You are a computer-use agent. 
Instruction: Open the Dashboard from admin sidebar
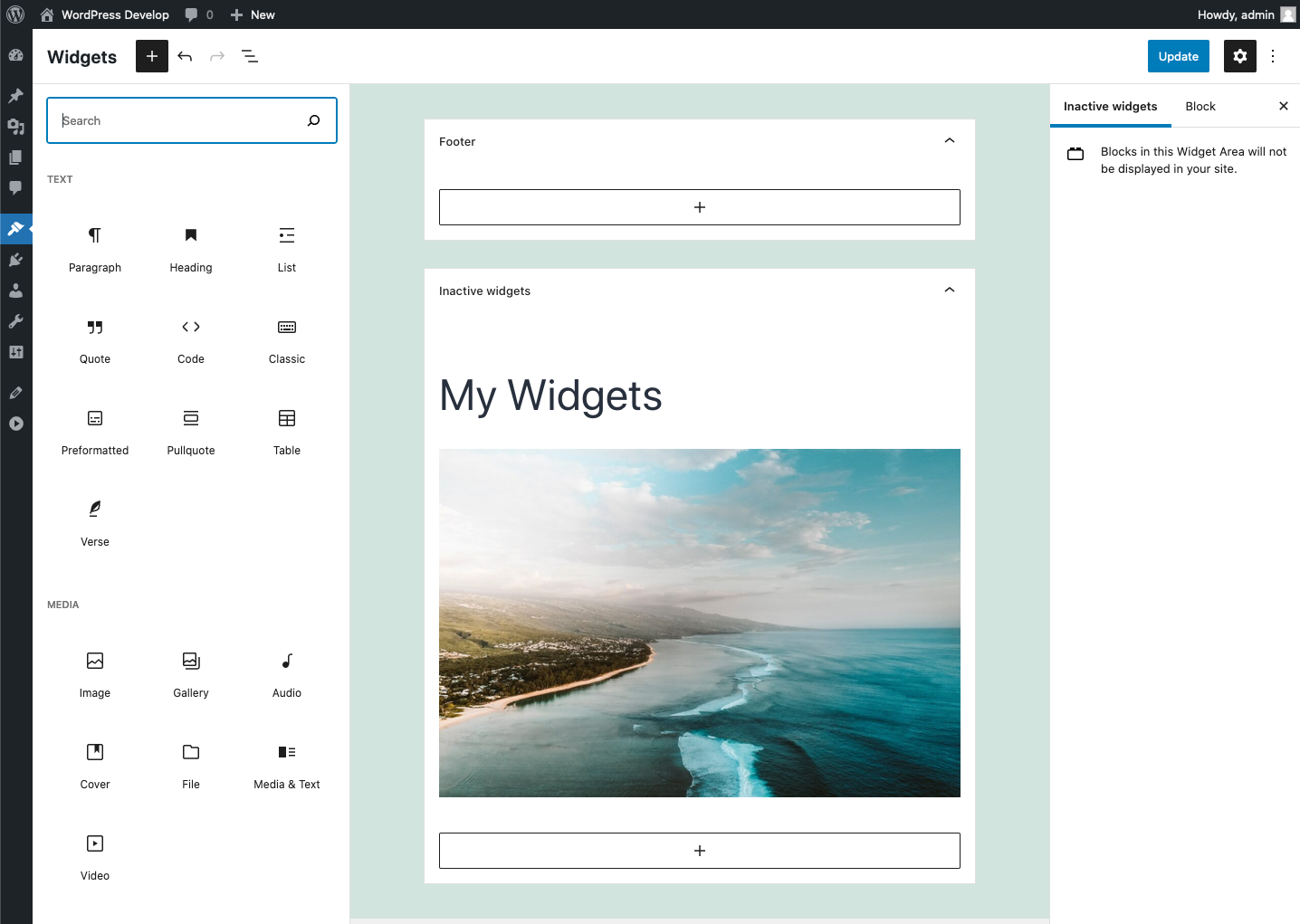pos(16,55)
